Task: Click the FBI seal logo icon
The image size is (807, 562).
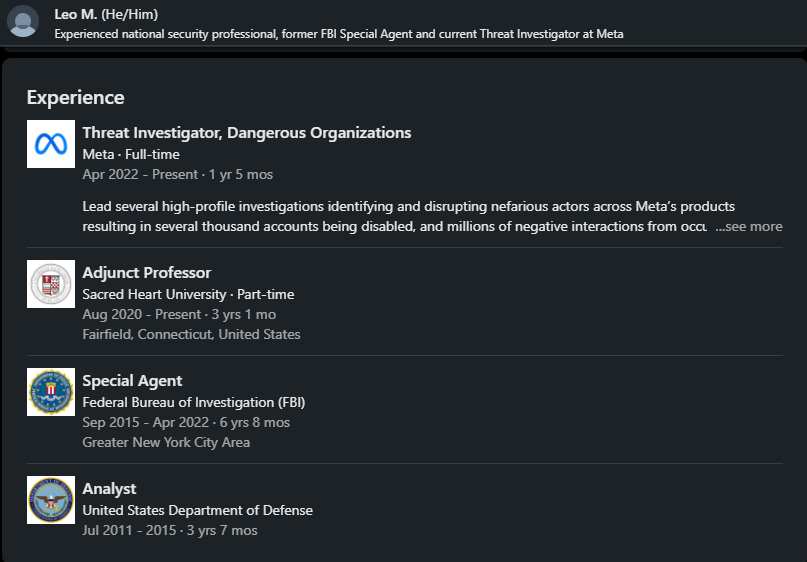Action: (x=51, y=392)
